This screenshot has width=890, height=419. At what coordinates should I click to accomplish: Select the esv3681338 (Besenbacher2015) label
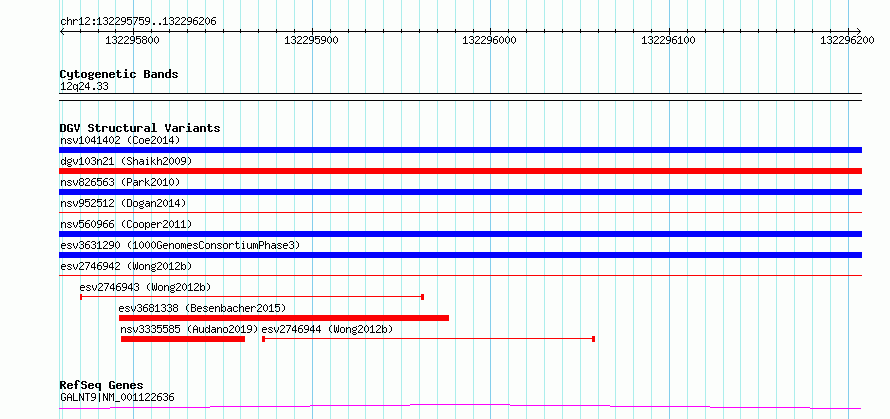pos(202,308)
